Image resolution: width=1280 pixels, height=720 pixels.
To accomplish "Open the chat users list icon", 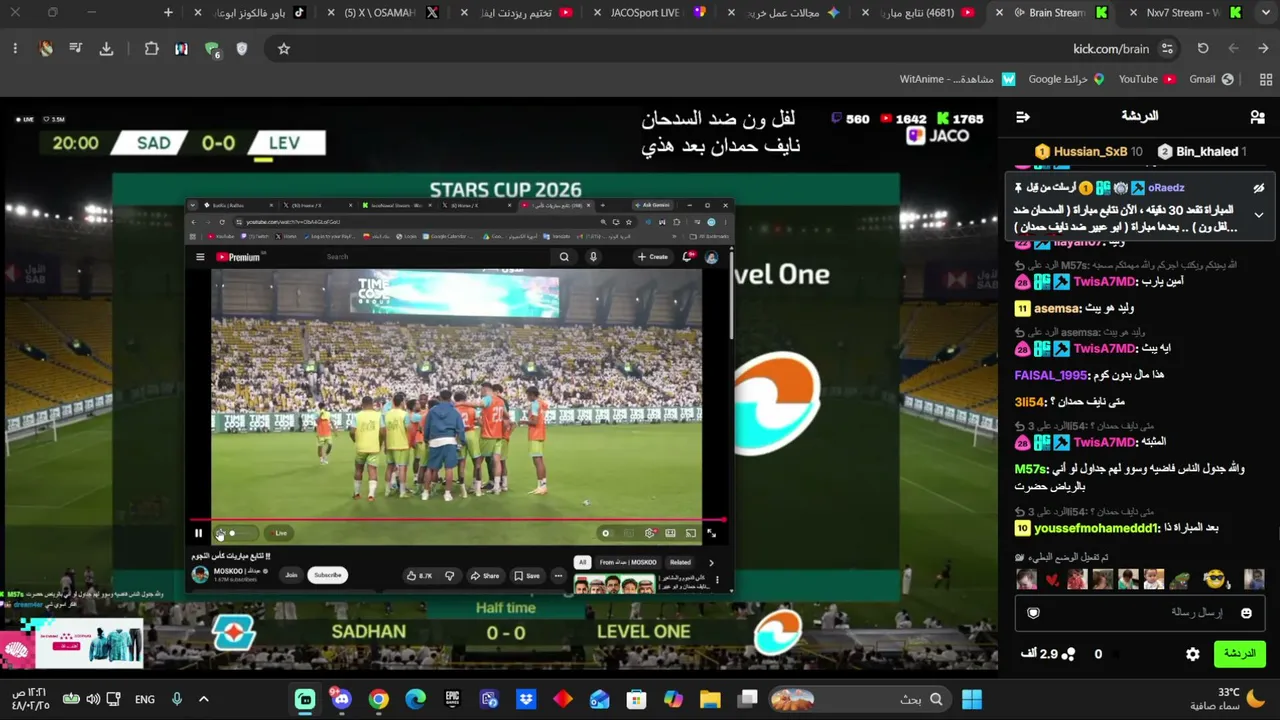I will tap(1257, 117).
